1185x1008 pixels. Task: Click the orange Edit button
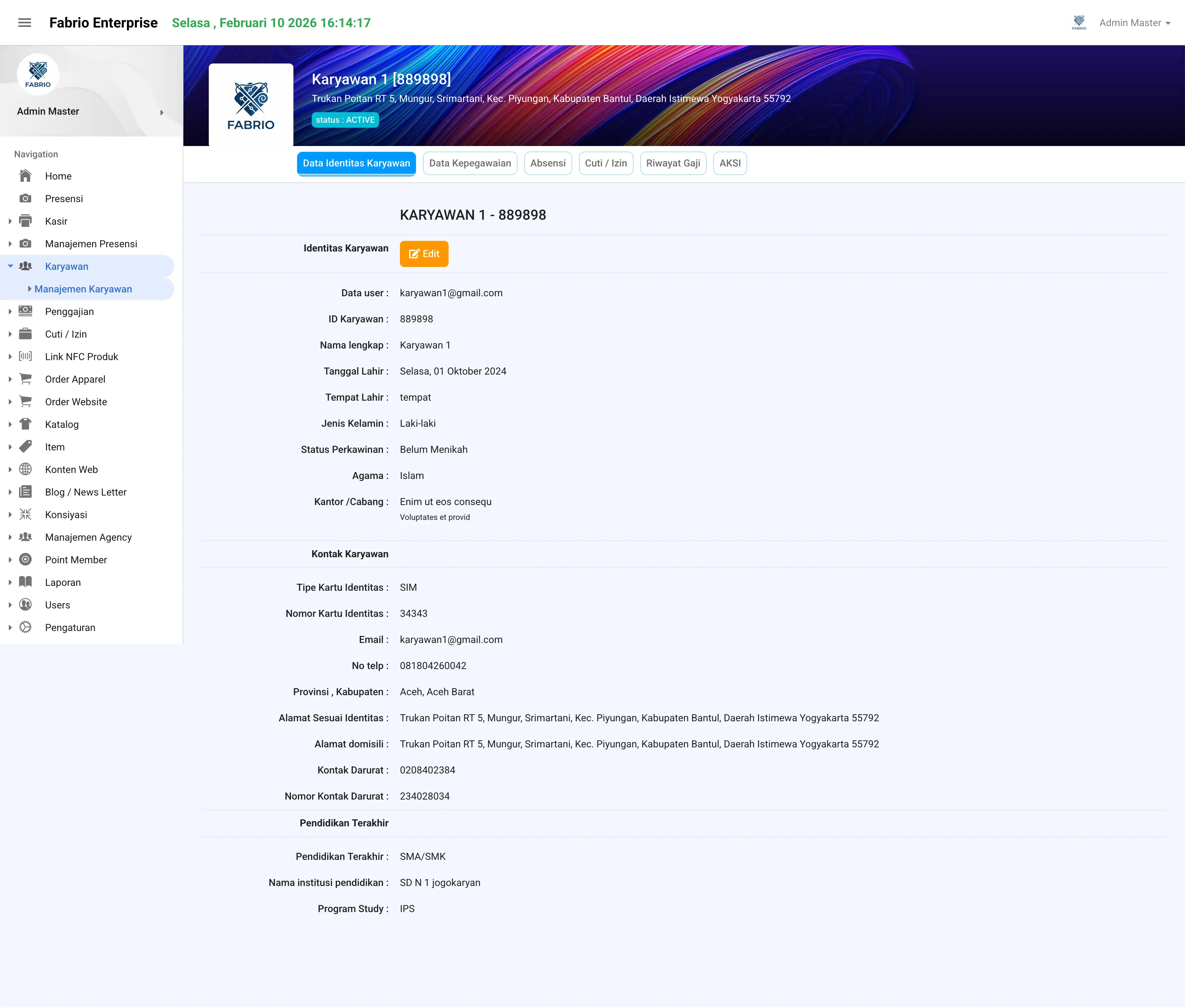(x=424, y=254)
